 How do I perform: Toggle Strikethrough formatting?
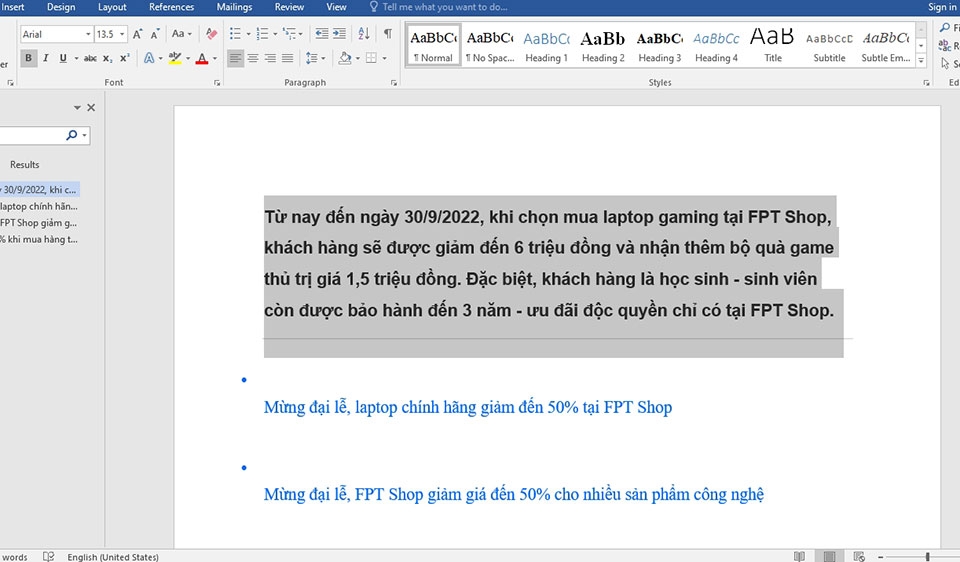[x=90, y=58]
